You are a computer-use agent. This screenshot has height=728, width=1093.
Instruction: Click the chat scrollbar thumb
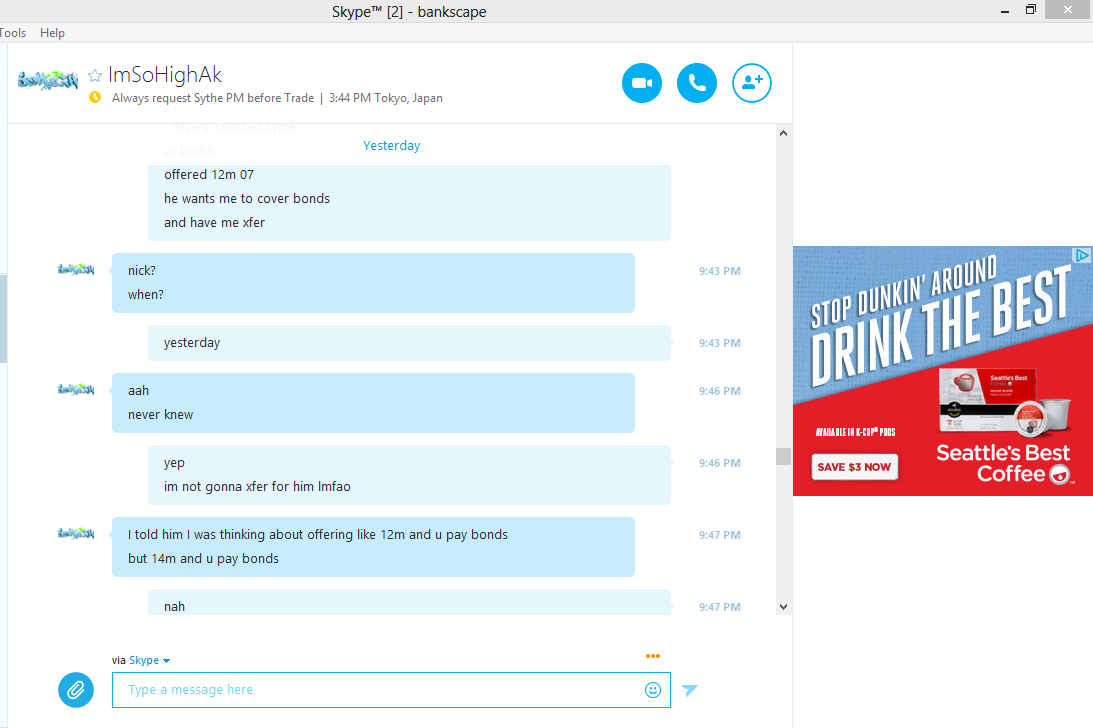784,456
